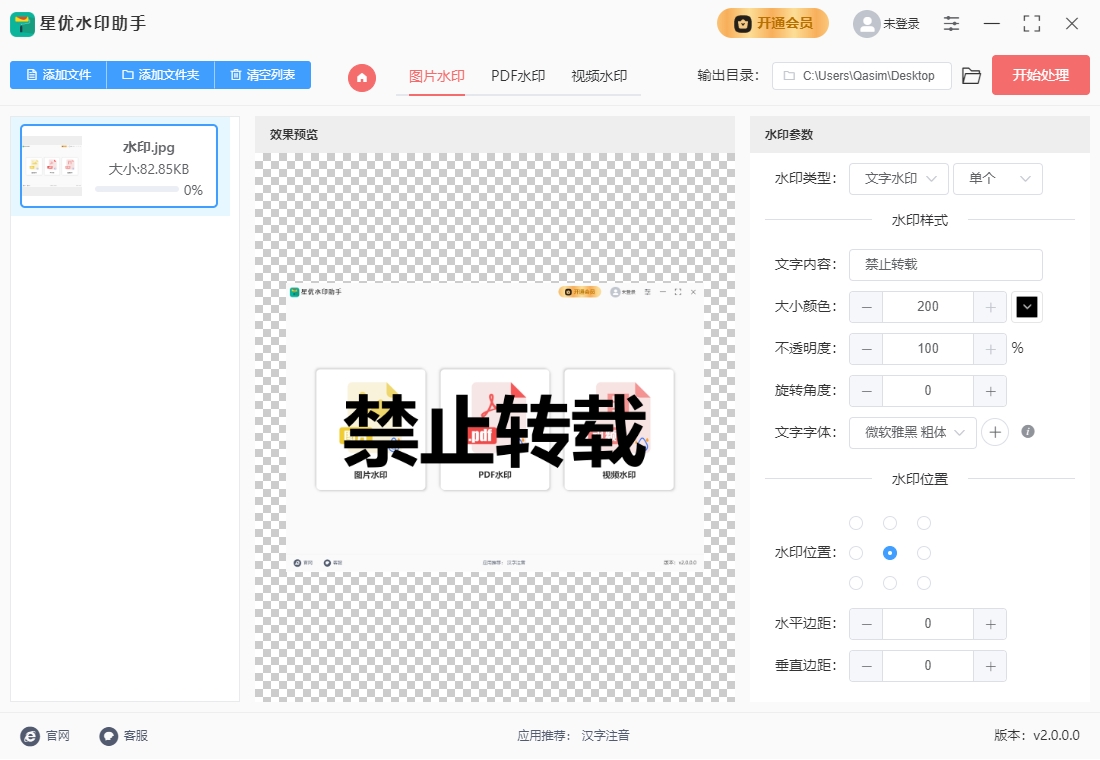The width and height of the screenshot is (1100, 760).
Task: Click the user avatar icon 未登录
Action: pos(866,23)
